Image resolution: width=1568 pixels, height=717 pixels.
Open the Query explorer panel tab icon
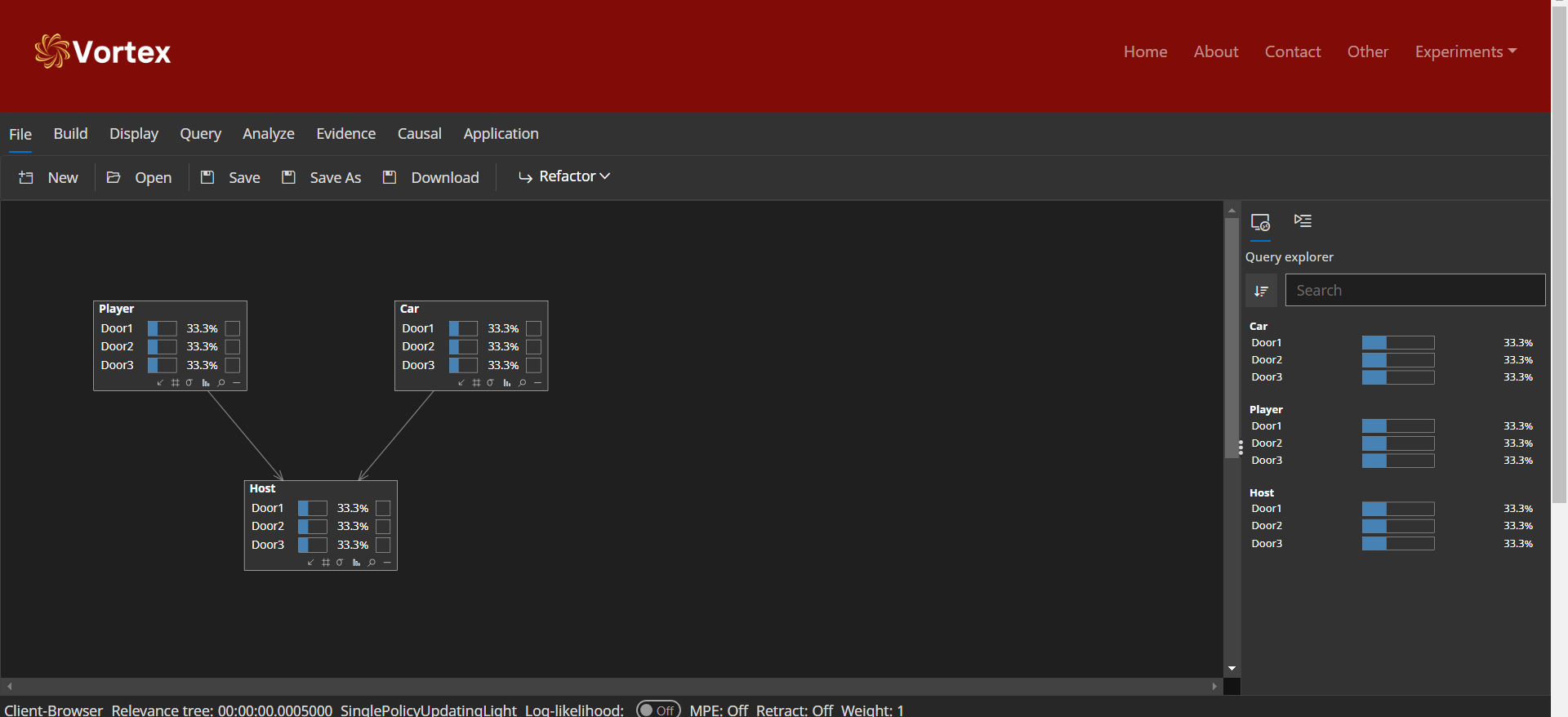(1260, 222)
